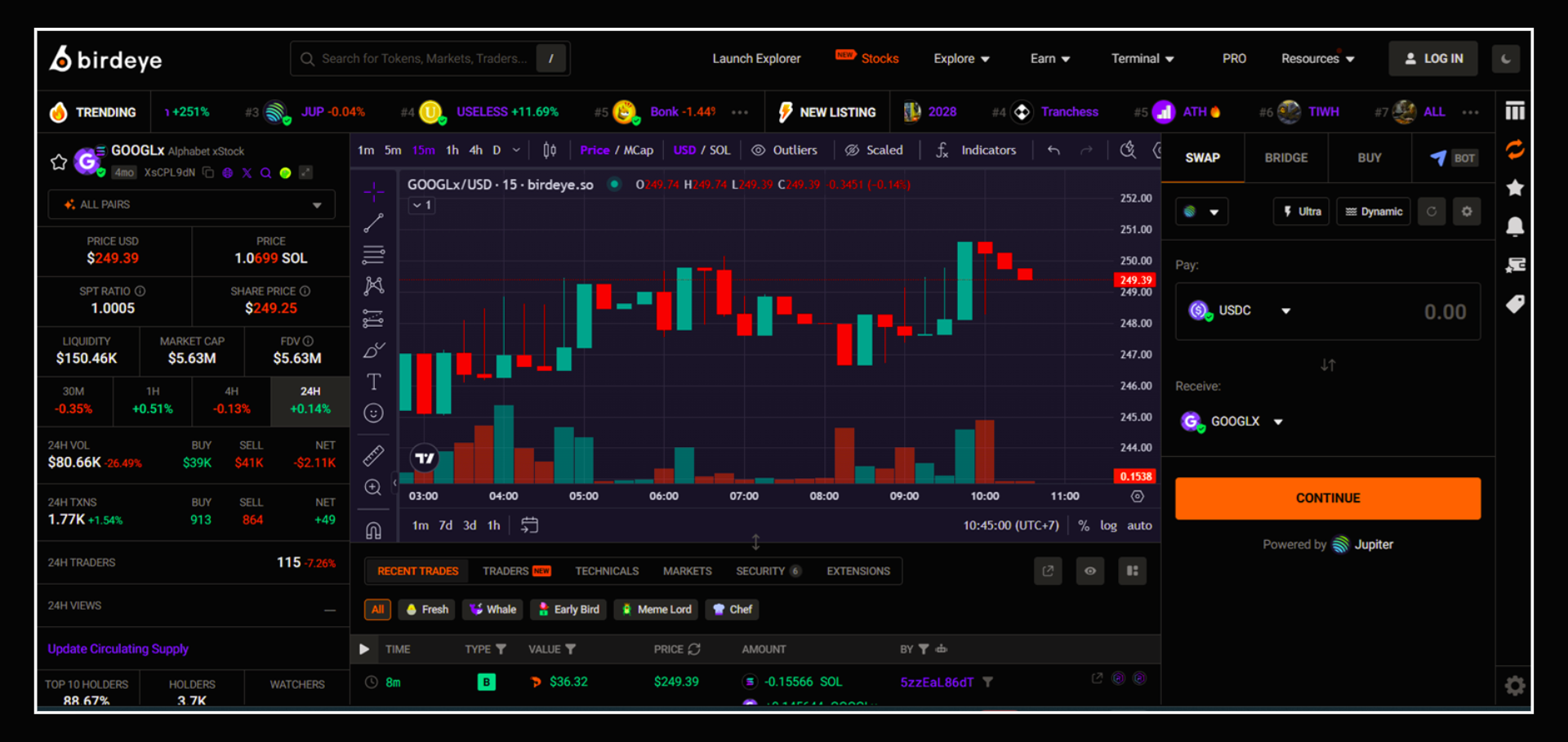1568x742 pixels.
Task: Open the Terminal dropdown menu
Action: (1143, 59)
